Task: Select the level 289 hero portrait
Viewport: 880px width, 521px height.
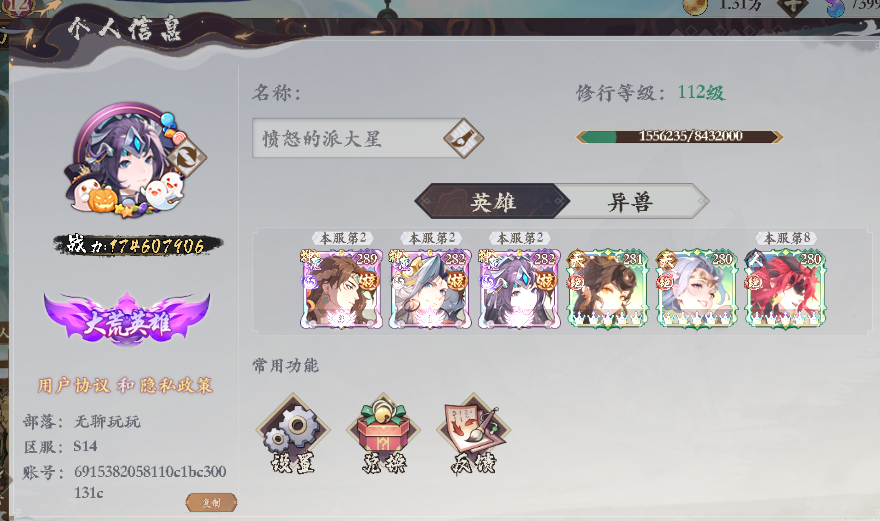Action: 341,289
